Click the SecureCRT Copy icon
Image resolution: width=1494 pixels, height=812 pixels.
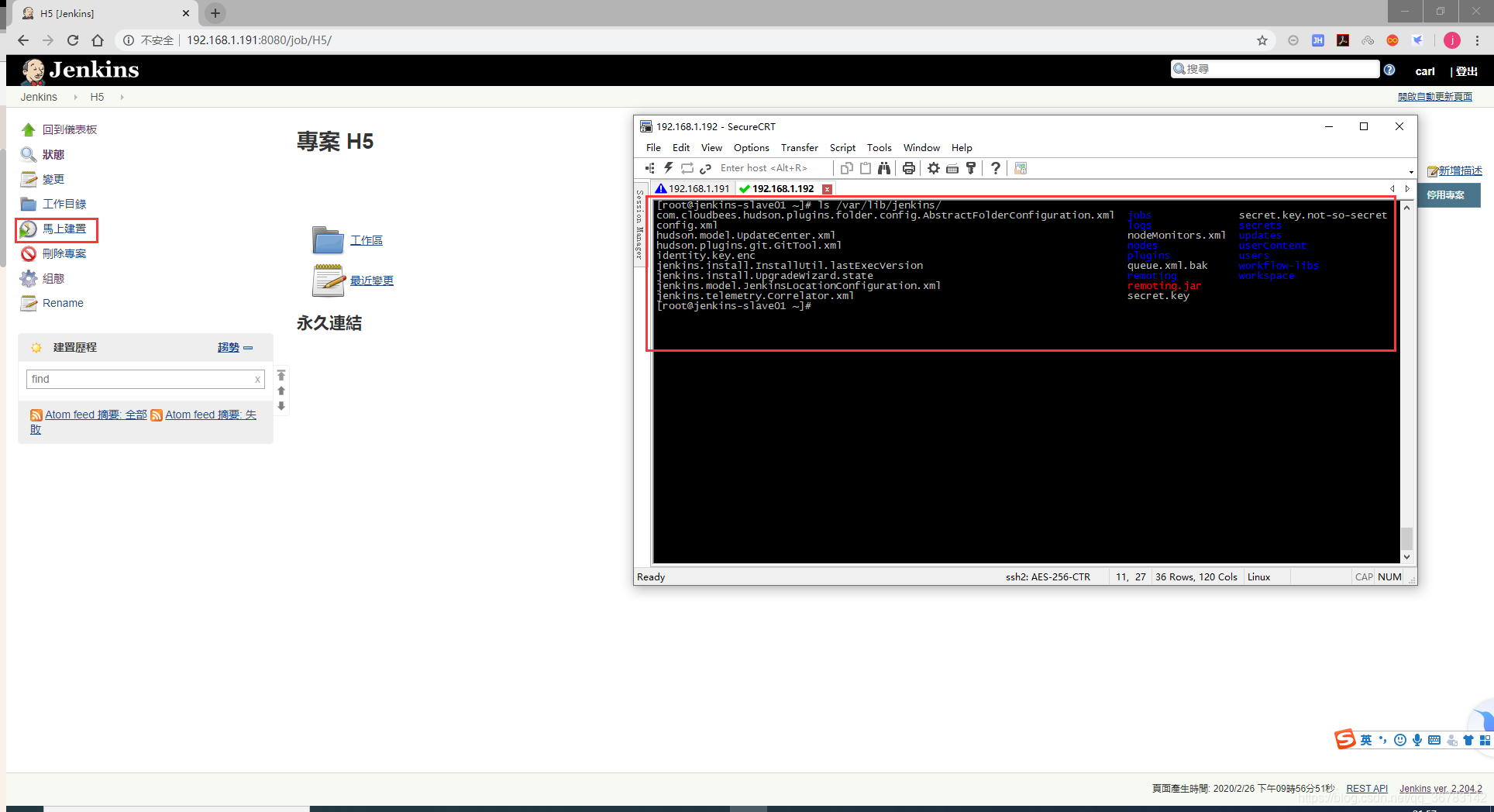click(847, 168)
